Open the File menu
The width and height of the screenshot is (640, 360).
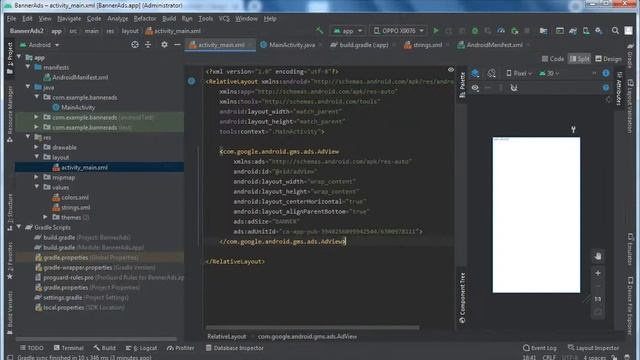(11, 19)
